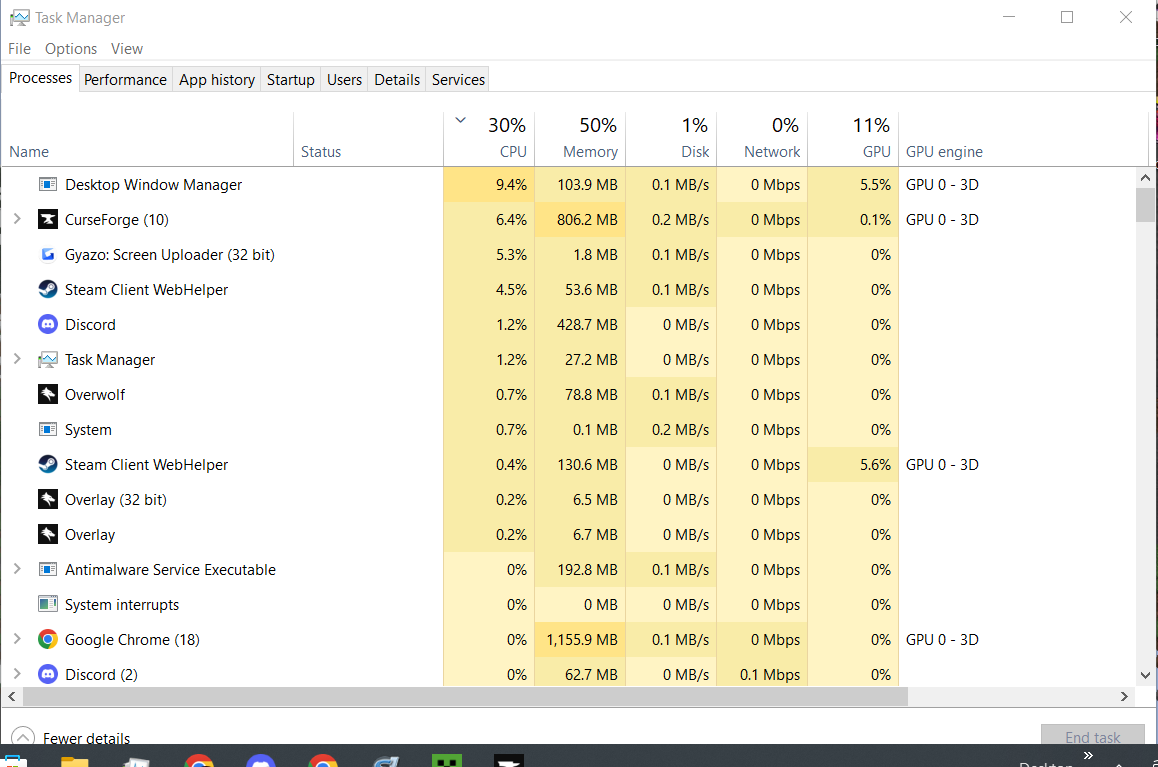Click icon of the 6.7 MB Overlay process
Image resolution: width=1158 pixels, height=767 pixels.
[x=47, y=534]
